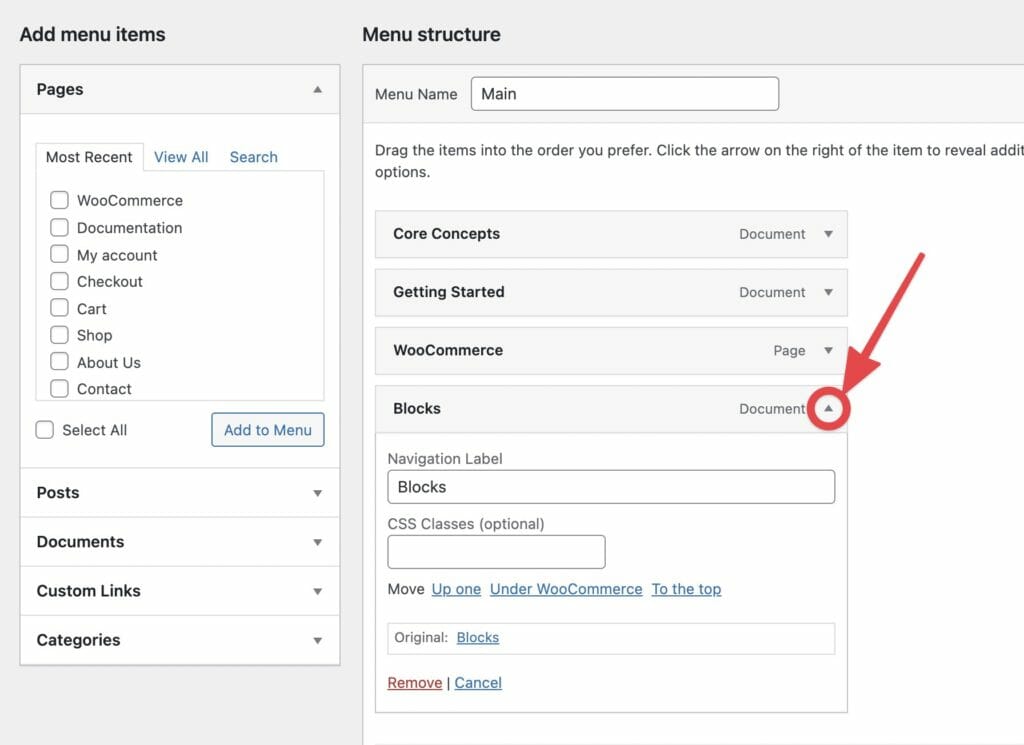Viewport: 1024px width, 745px height.
Task: Move Blocks under WooCommerce
Action: pos(566,589)
